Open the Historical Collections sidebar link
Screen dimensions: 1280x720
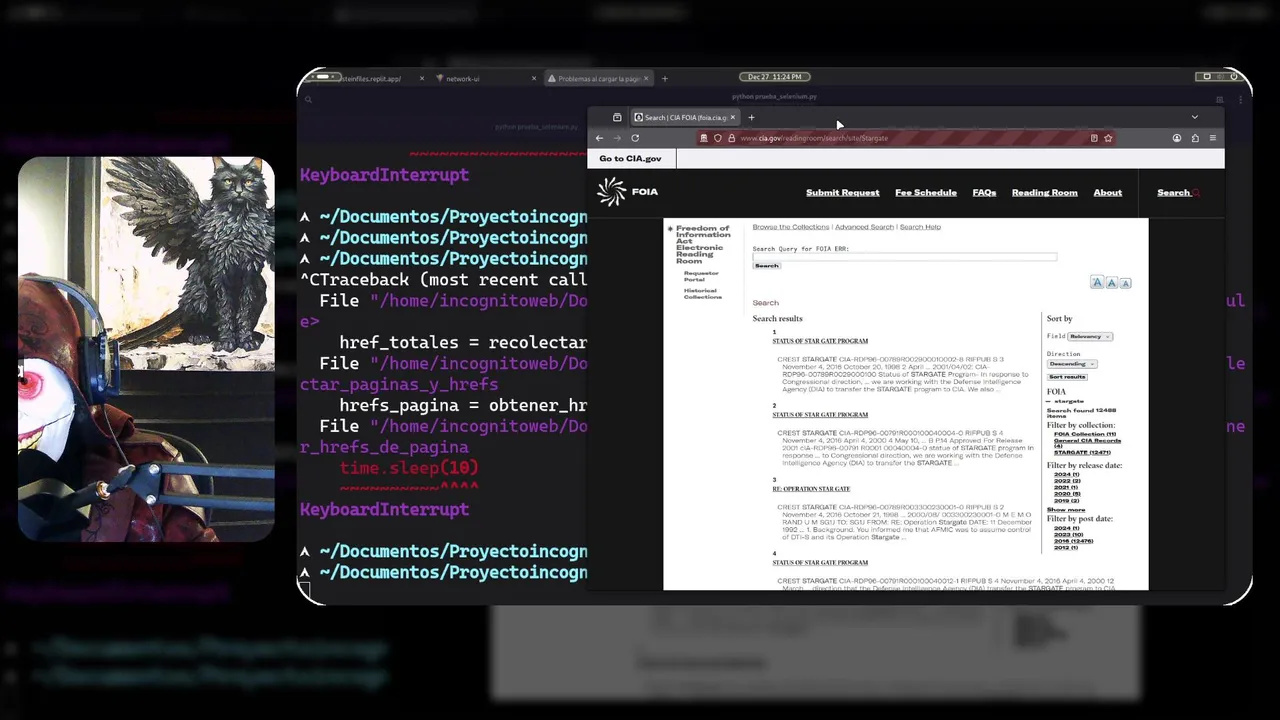pyautogui.click(x=702, y=293)
